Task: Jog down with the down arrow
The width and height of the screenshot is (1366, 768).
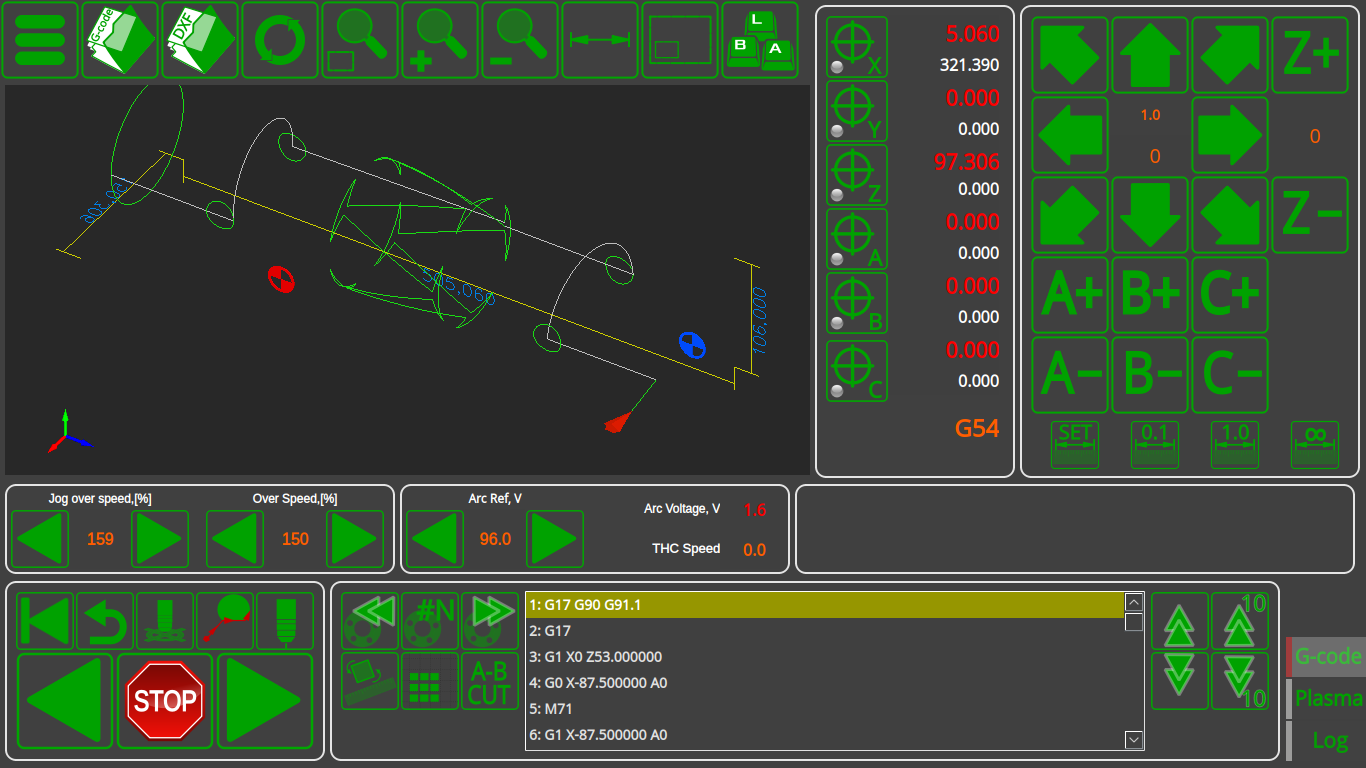Action: [x=1150, y=215]
